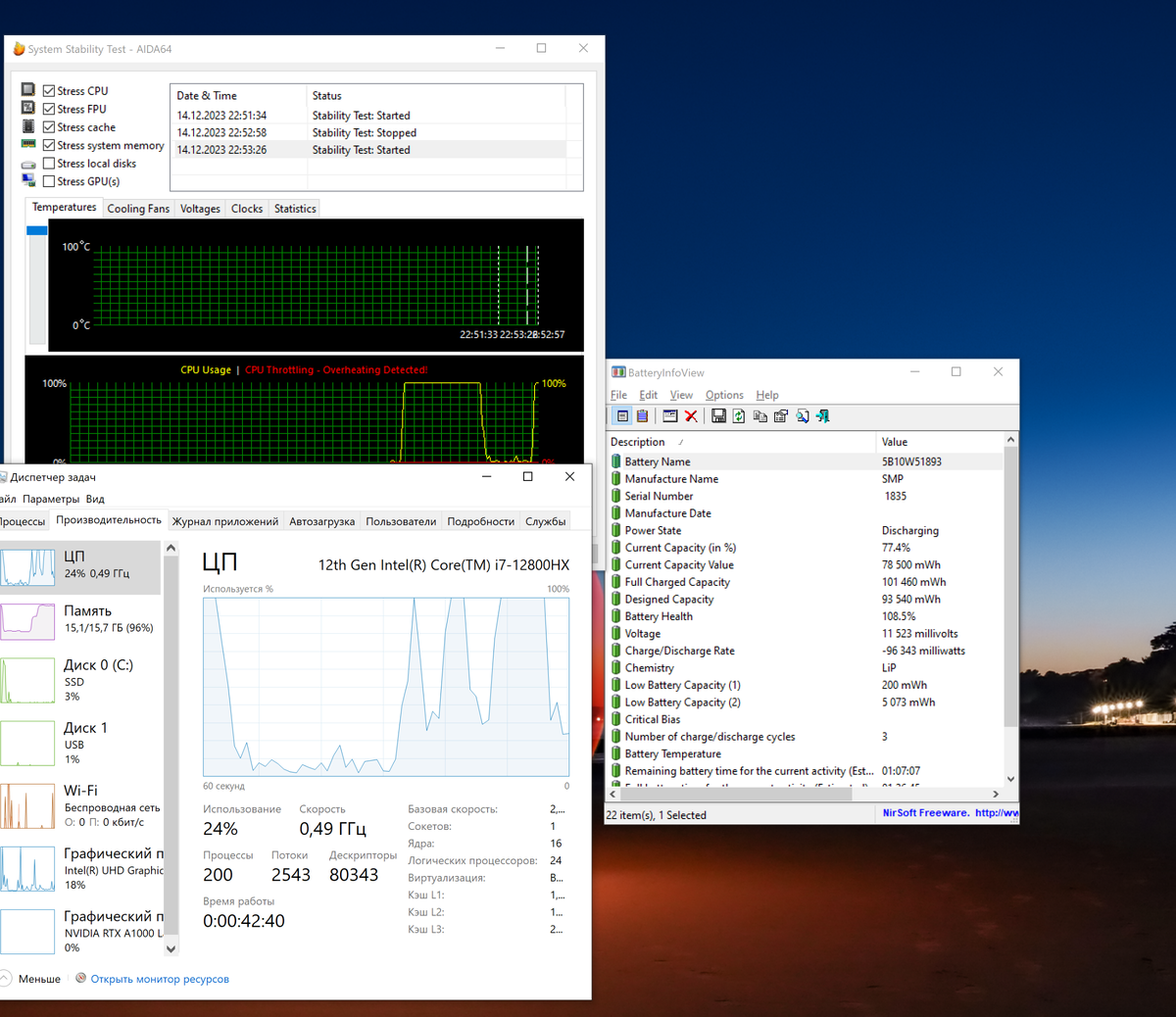
Task: Open the View menu in BatteryInfoView
Action: tap(681, 395)
